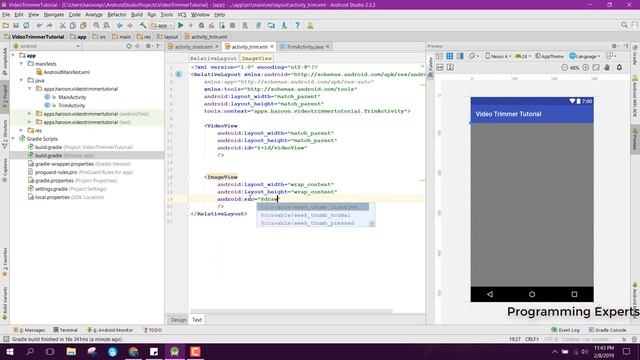Show Blueprint view icon
The width and height of the screenshot is (640, 360).
[x=449, y=56]
